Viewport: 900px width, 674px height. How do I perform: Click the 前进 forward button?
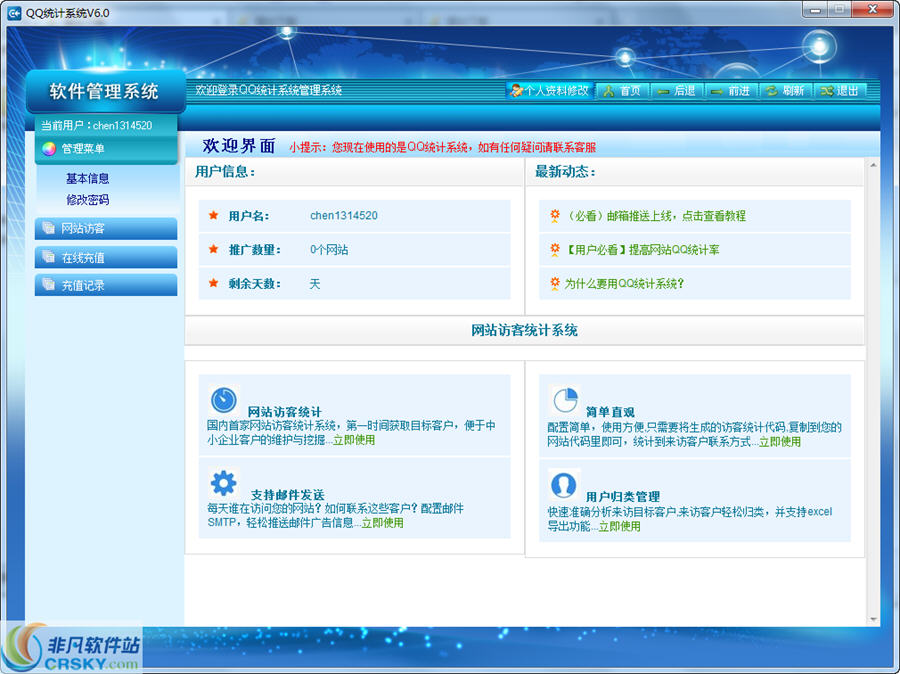(x=732, y=91)
